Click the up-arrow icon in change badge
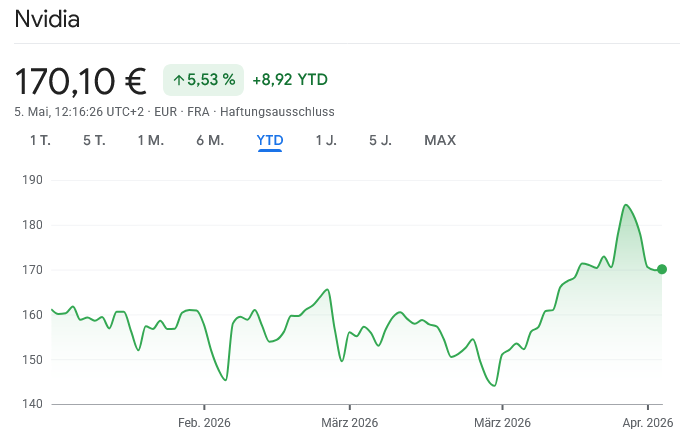This screenshot has width=680, height=437. 179,80
